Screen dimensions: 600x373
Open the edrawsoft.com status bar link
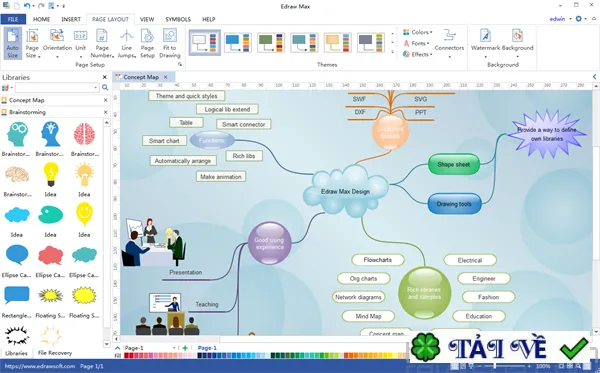(x=39, y=366)
